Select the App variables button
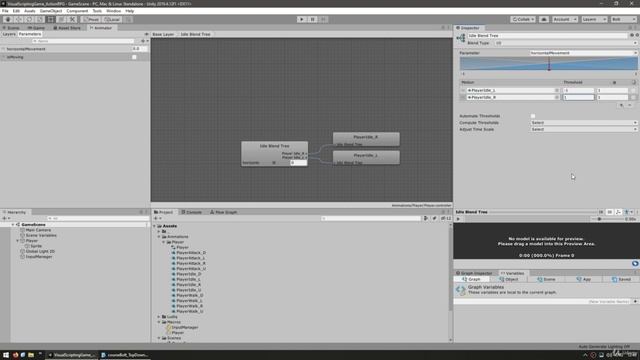This screenshot has width=640, height=360. click(584, 280)
